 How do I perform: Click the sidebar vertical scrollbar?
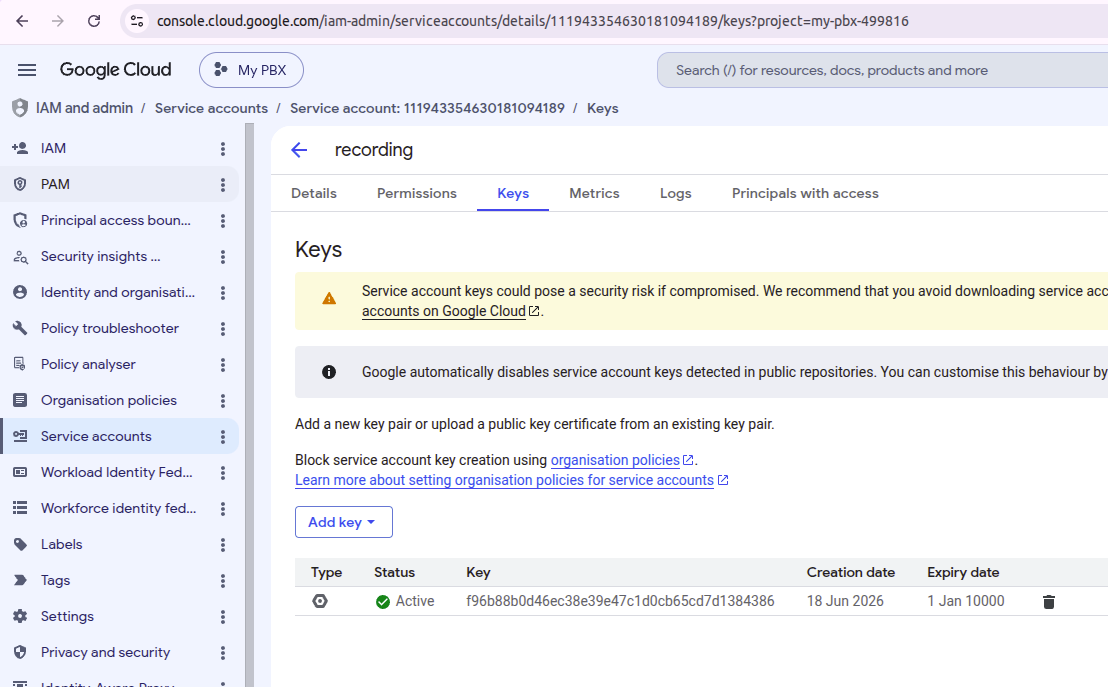pos(249,405)
